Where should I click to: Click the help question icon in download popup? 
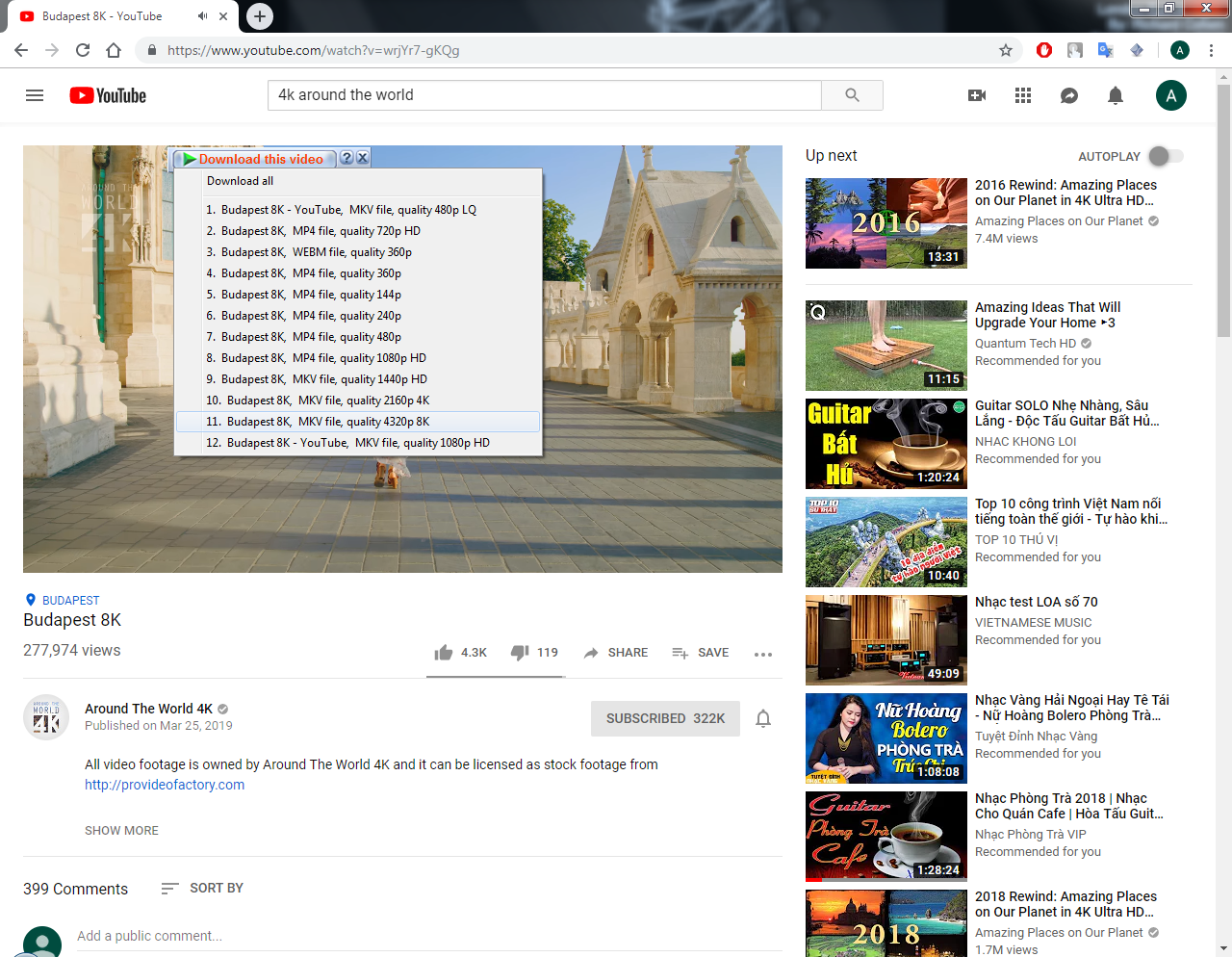click(x=347, y=159)
